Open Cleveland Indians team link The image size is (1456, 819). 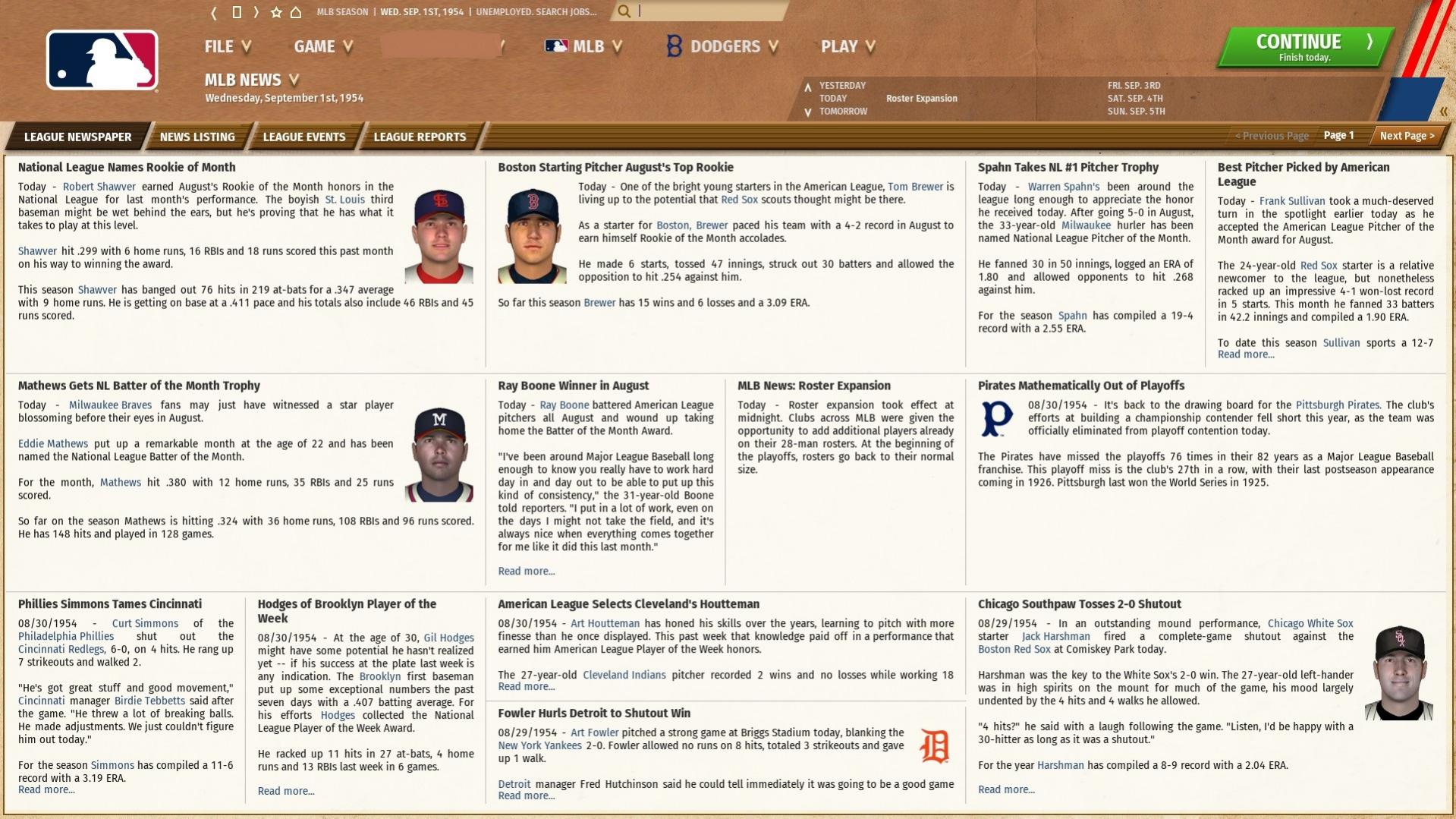click(x=624, y=676)
